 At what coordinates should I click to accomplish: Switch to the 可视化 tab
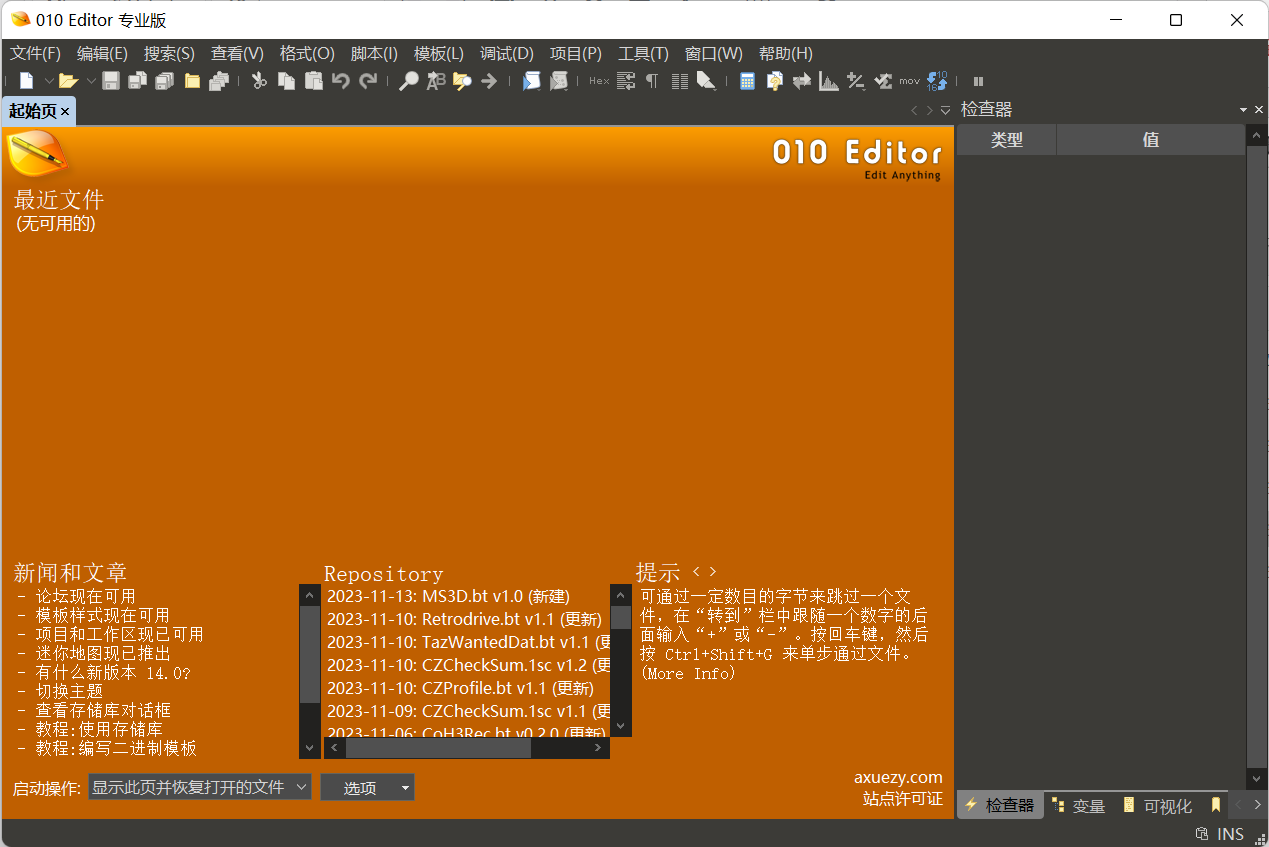tap(1157, 805)
